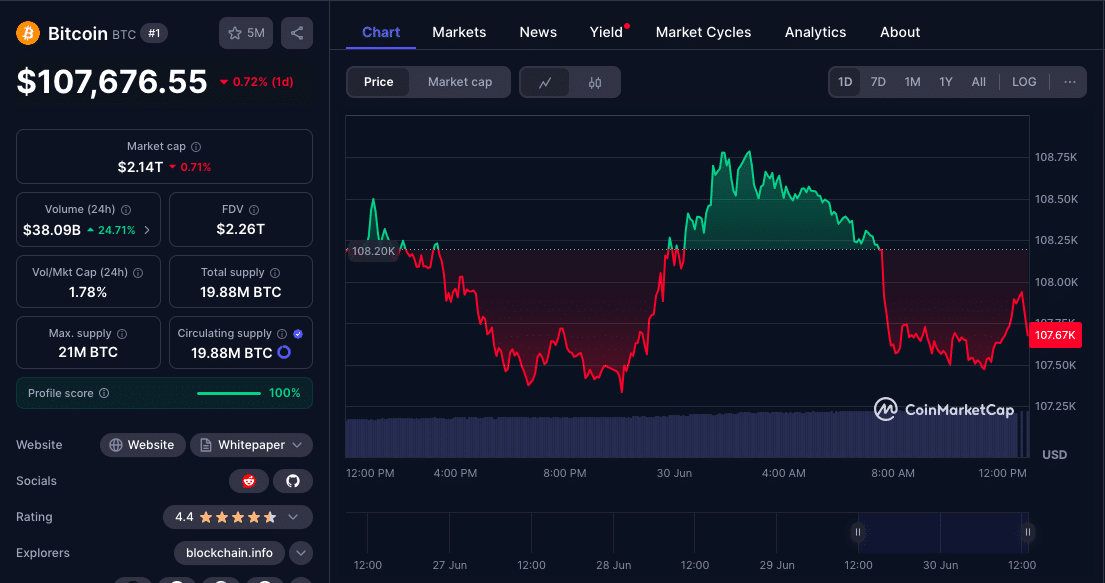Open the Yield tab
Image resolution: width=1105 pixels, height=583 pixels.
(x=606, y=32)
